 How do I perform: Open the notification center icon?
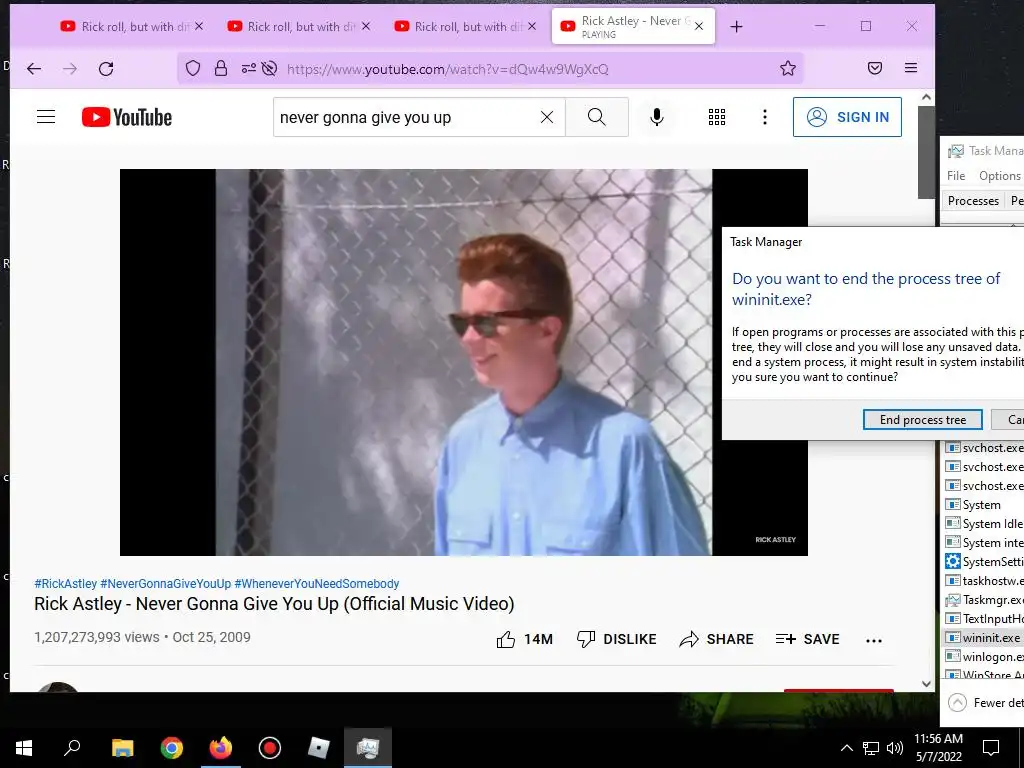tap(991, 748)
